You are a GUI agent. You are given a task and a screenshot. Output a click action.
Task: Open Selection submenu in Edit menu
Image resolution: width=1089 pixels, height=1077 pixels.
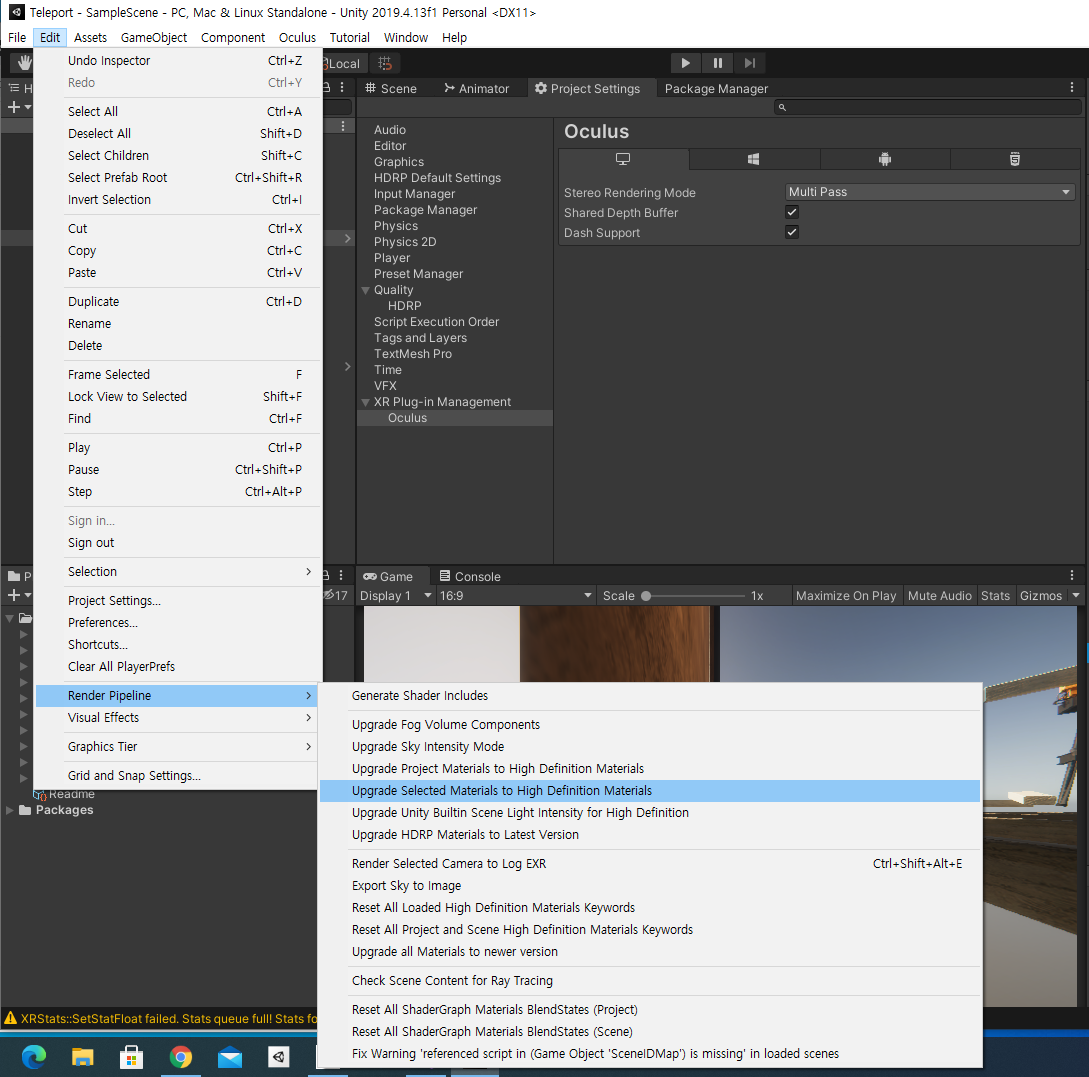(178, 571)
